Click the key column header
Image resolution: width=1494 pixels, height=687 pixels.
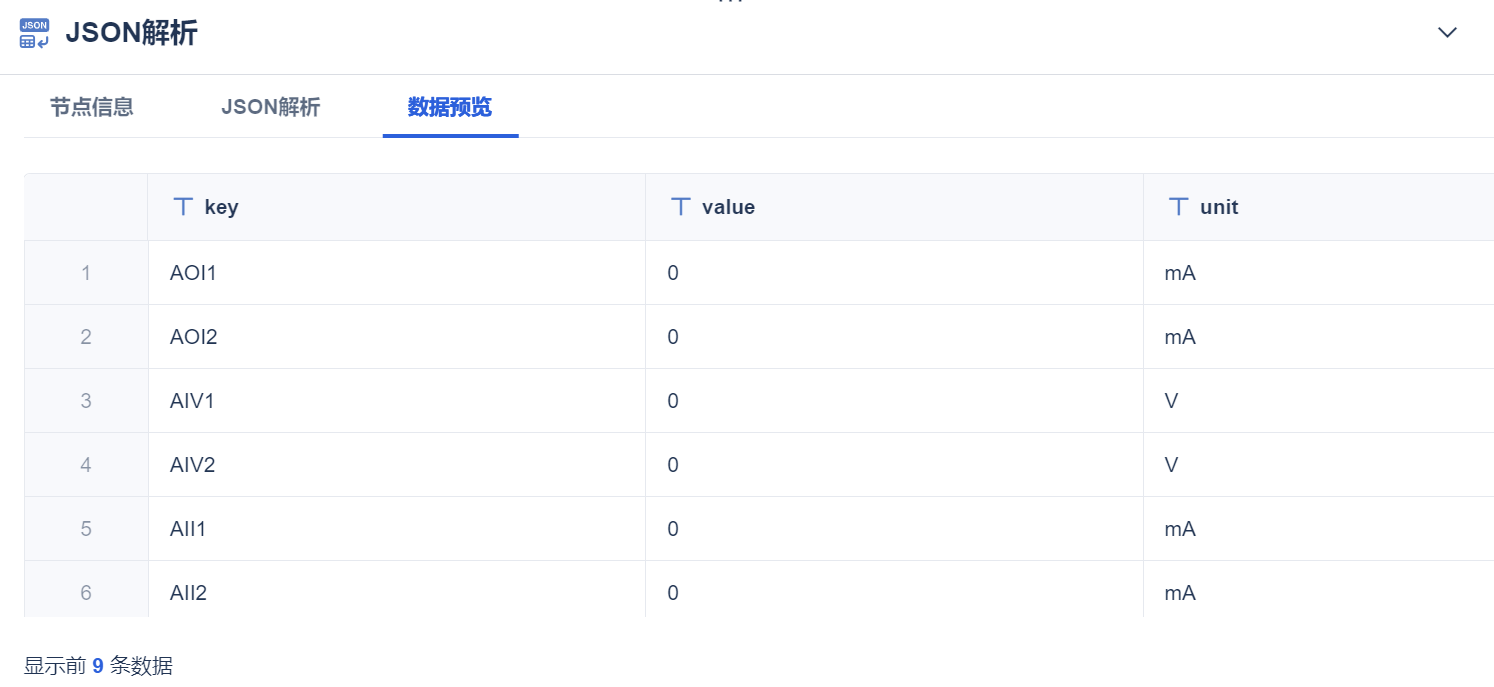tap(221, 208)
